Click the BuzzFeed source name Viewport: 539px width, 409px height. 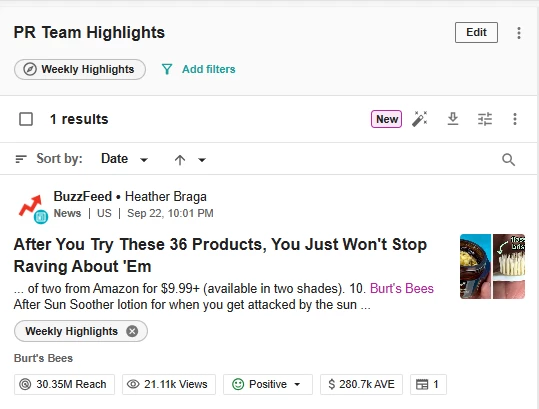point(82,197)
